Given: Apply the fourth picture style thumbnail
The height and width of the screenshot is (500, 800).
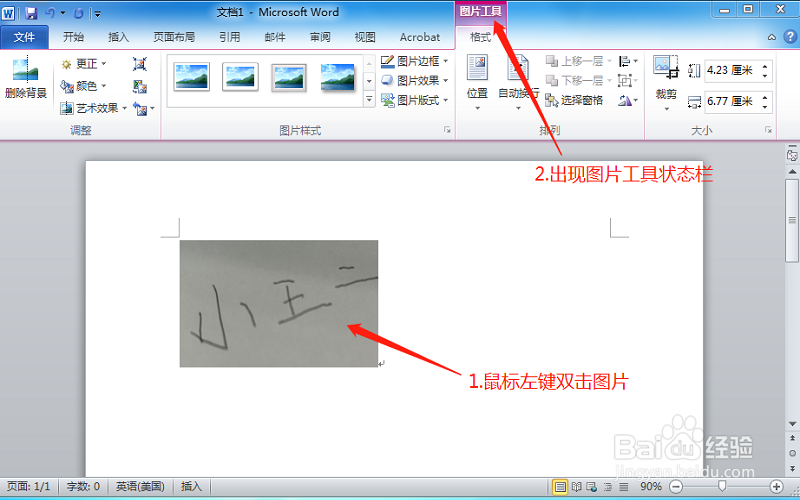Looking at the screenshot, I should pos(338,77).
